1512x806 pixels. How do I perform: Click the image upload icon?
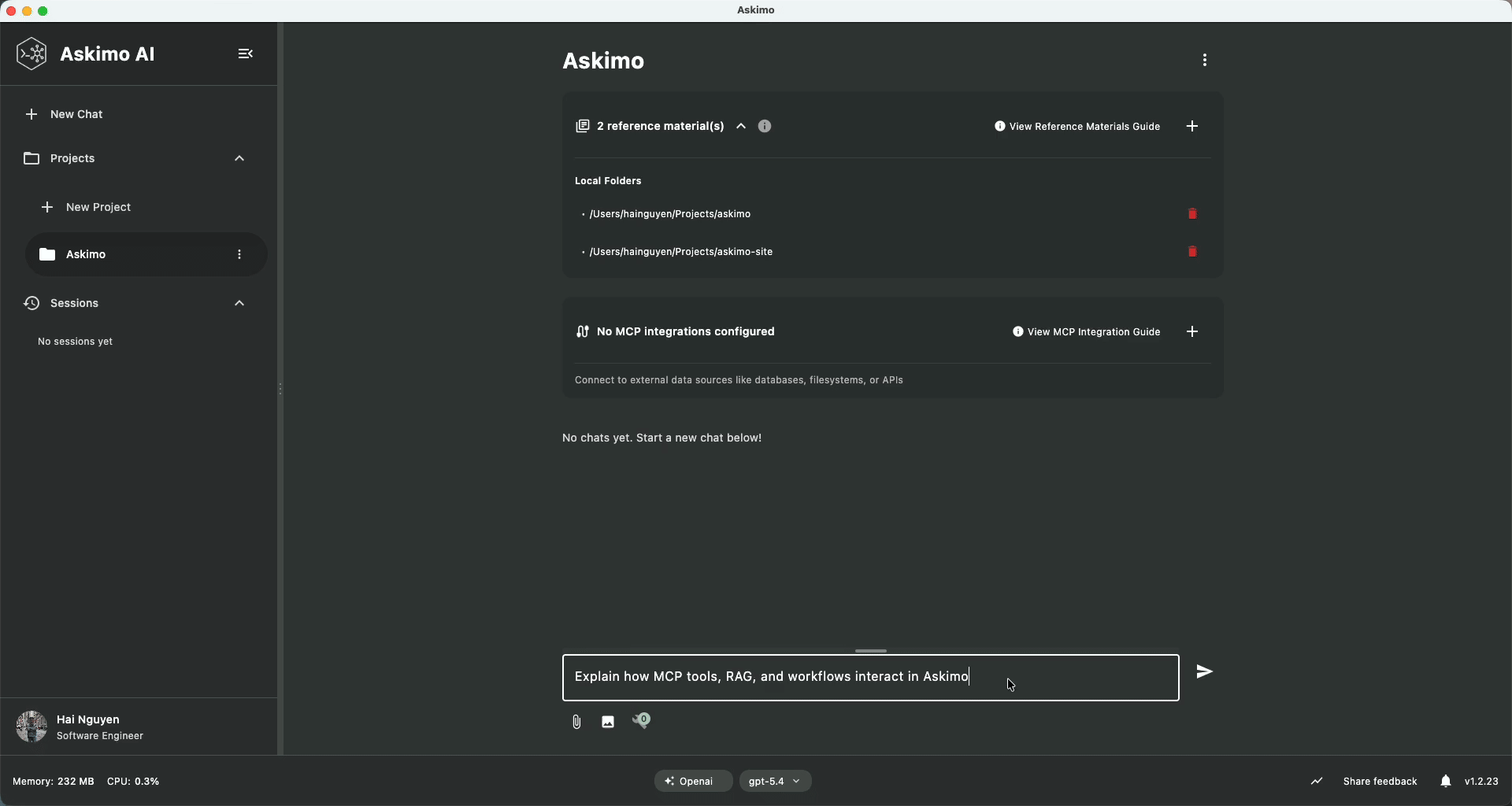[x=608, y=722]
